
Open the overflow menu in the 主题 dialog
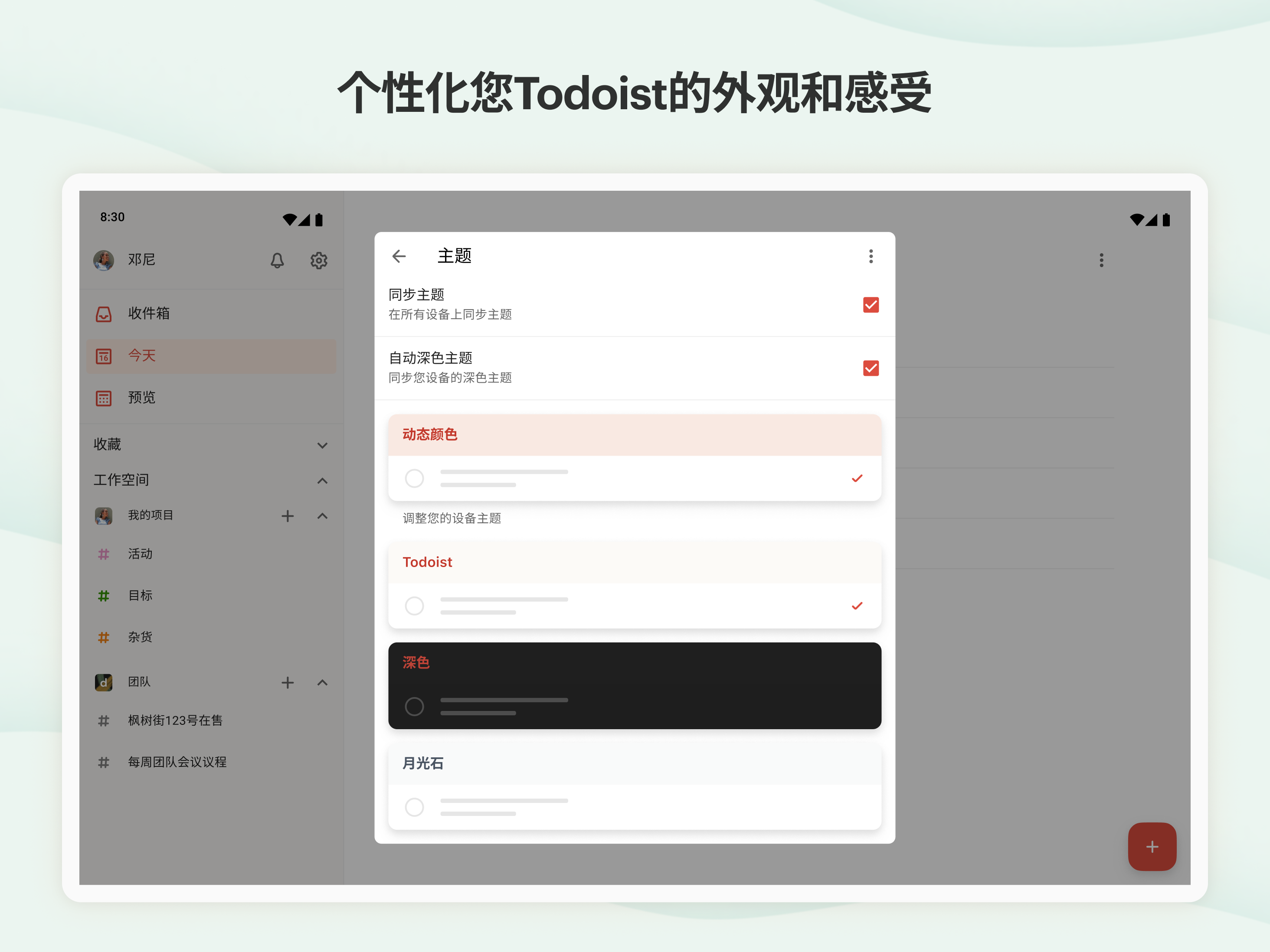point(871,256)
